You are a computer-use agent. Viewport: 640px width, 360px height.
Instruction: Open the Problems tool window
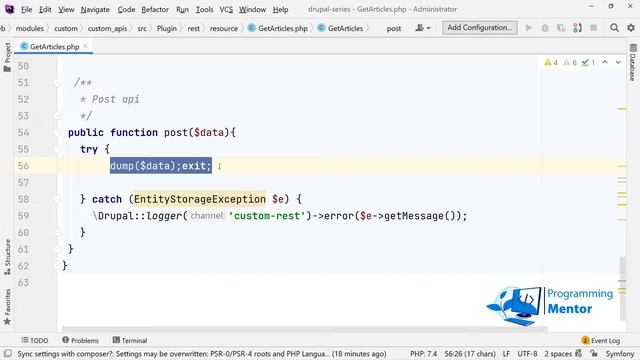click(x=80, y=340)
